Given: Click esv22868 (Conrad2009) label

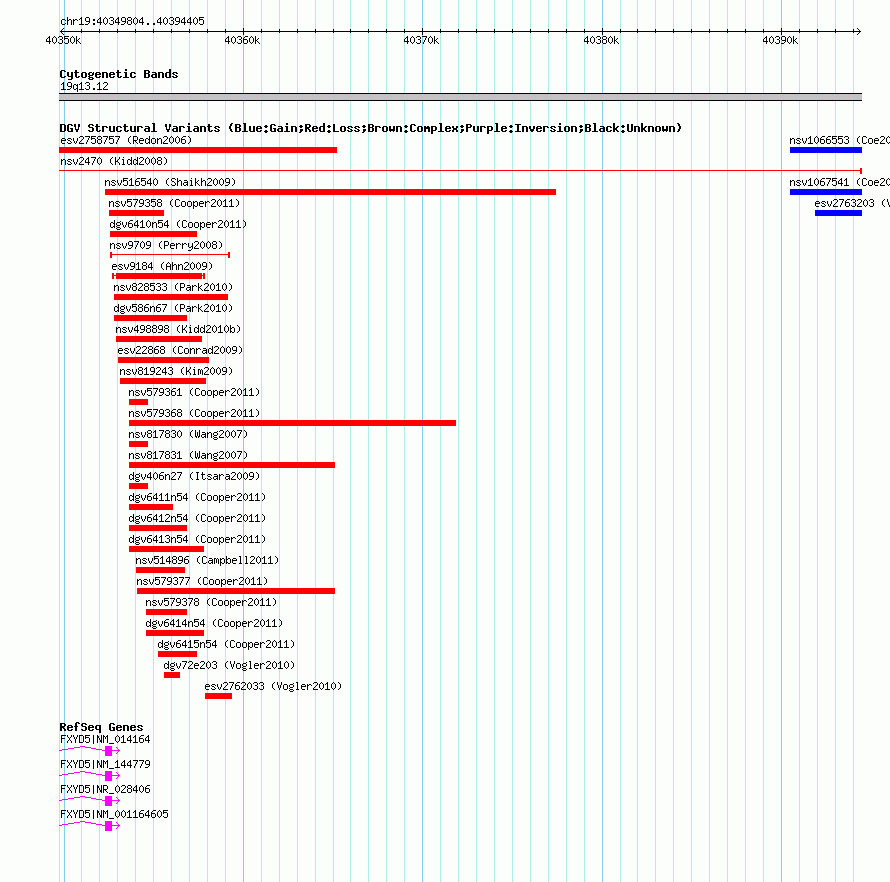Looking at the screenshot, I should coord(180,350).
